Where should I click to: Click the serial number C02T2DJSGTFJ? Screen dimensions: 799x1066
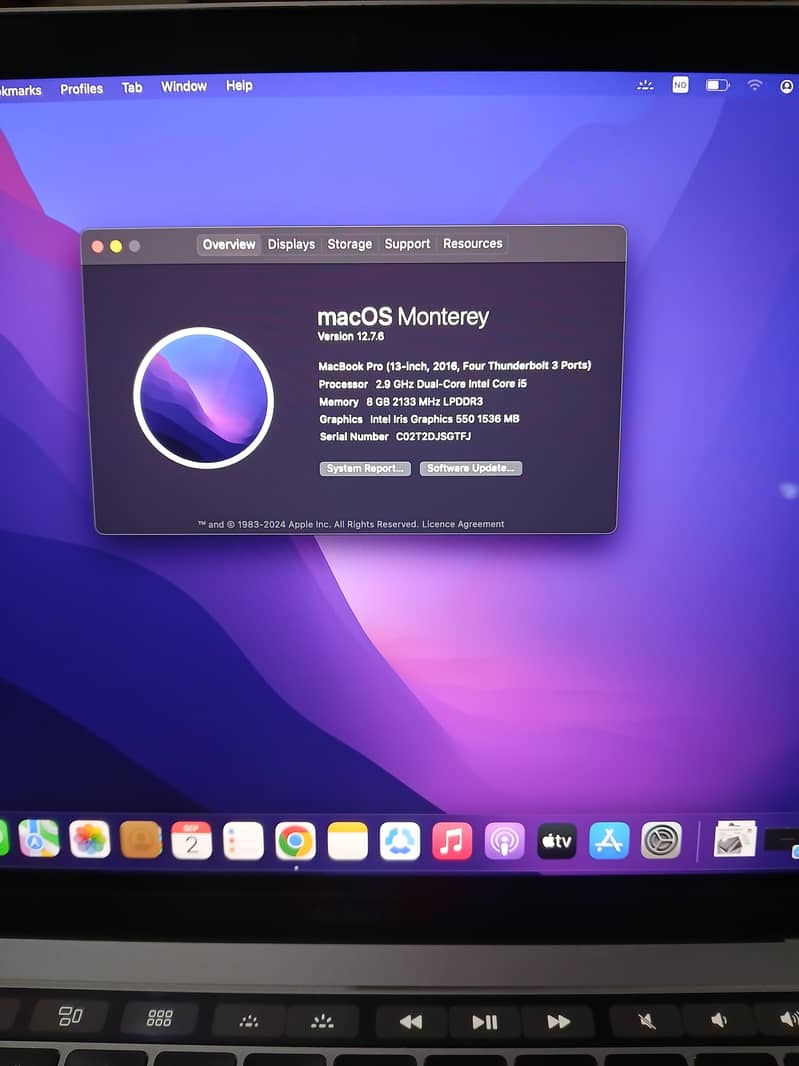coord(433,436)
